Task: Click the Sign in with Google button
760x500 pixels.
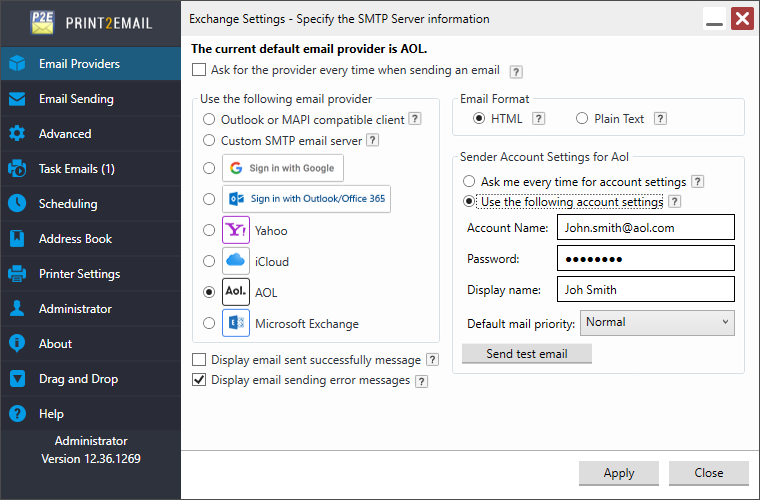Action: [283, 168]
